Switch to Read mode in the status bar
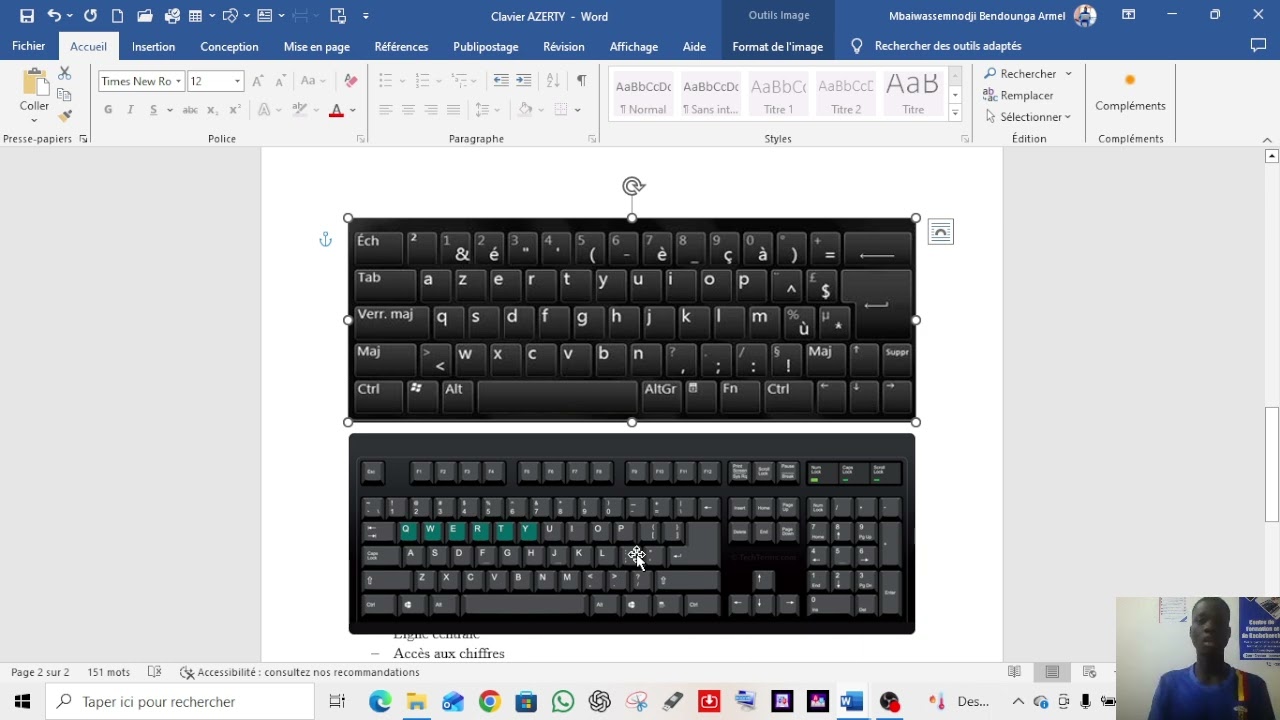Screen dimensions: 1280x720 coord(1014,672)
